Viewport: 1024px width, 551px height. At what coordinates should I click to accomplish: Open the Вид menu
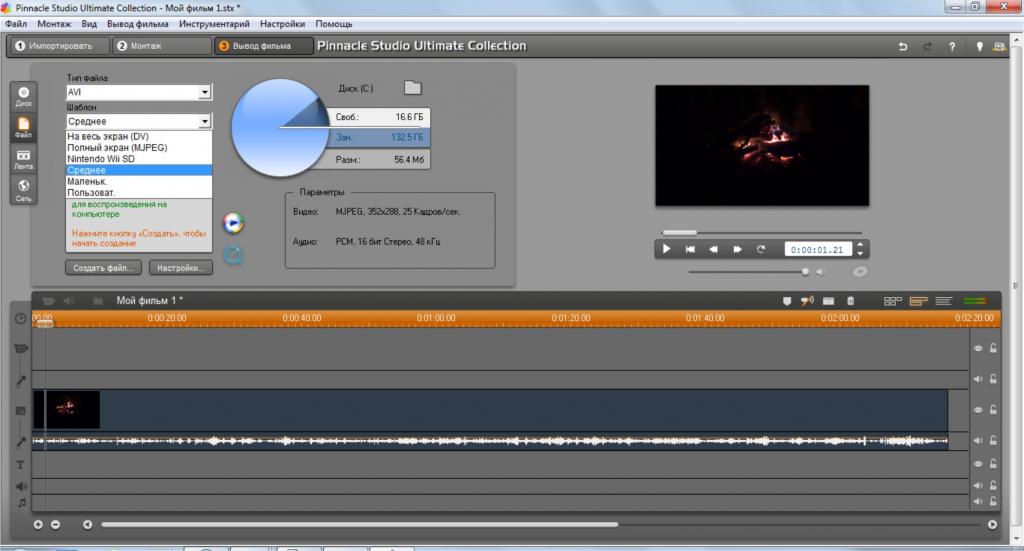click(x=89, y=24)
